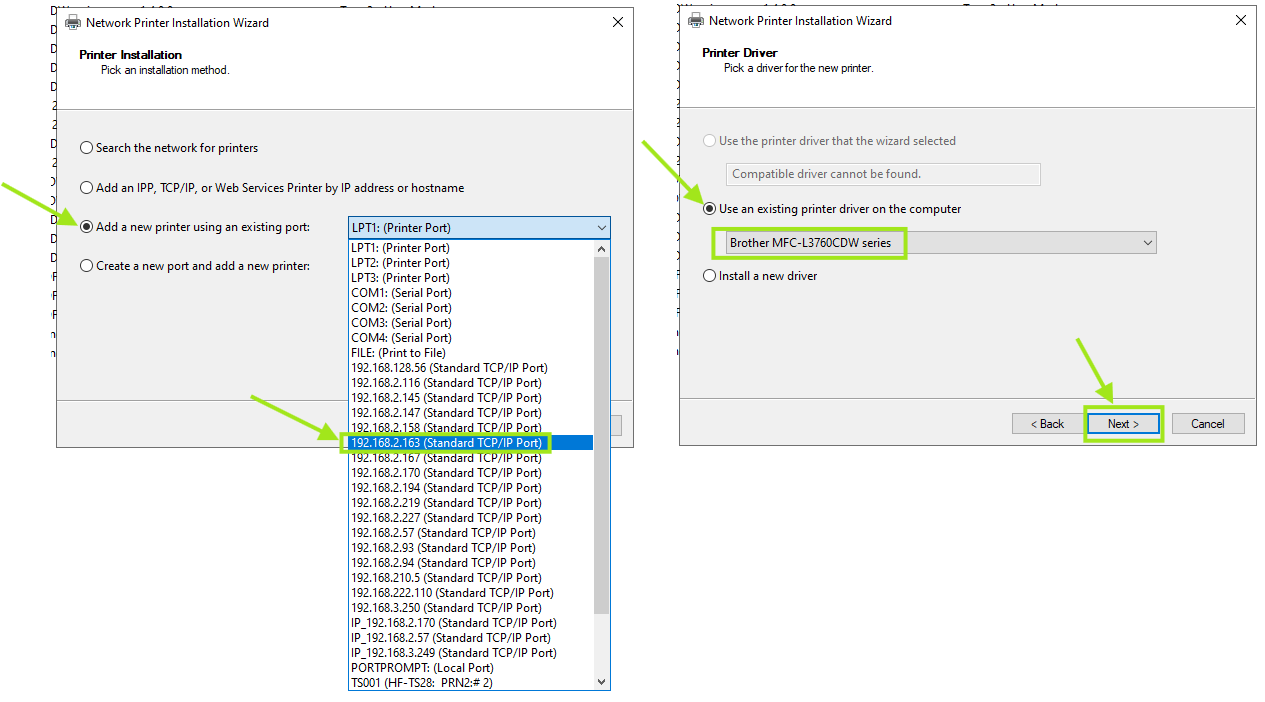Choose 'Create a new port and add a new printer'
This screenshot has height=702, width=1265.
[x=87, y=266]
